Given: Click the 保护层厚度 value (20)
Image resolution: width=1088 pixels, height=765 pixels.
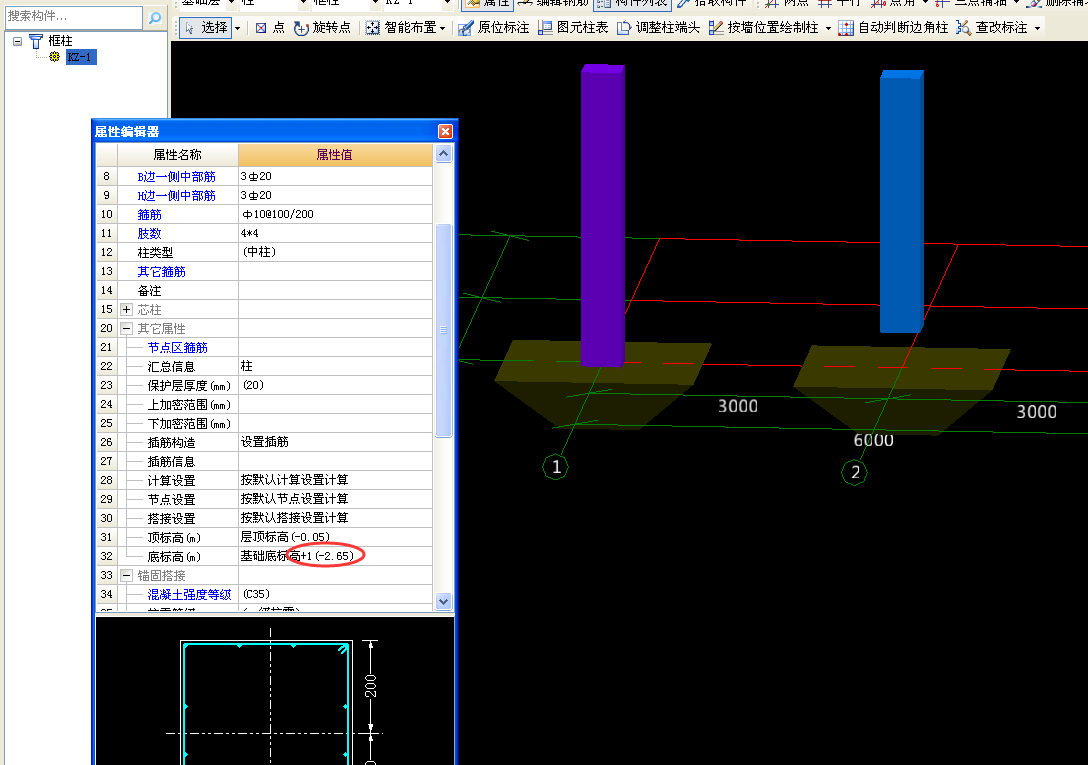Looking at the screenshot, I should [x=335, y=385].
